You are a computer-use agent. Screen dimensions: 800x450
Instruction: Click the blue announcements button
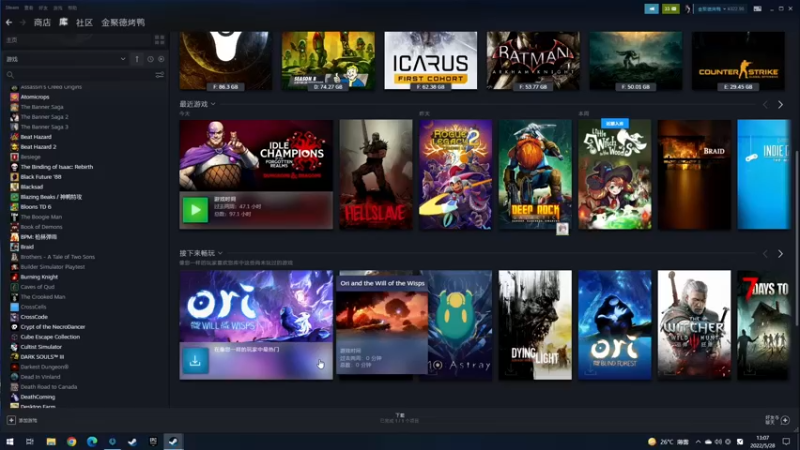coord(652,9)
